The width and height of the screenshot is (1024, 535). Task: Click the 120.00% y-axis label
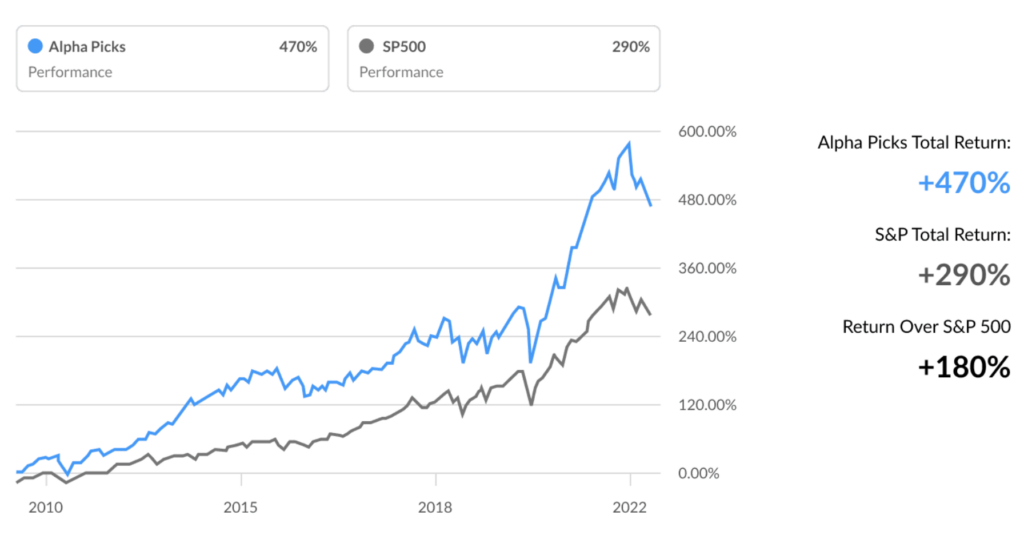click(x=707, y=405)
